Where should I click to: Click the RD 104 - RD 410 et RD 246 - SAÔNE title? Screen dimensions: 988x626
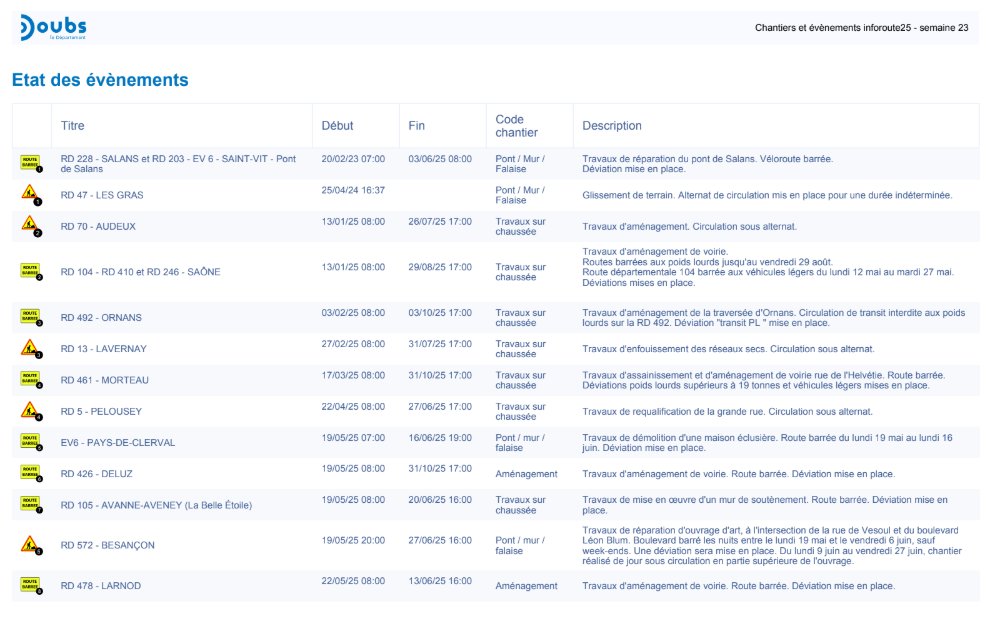pyautogui.click(x=140, y=272)
